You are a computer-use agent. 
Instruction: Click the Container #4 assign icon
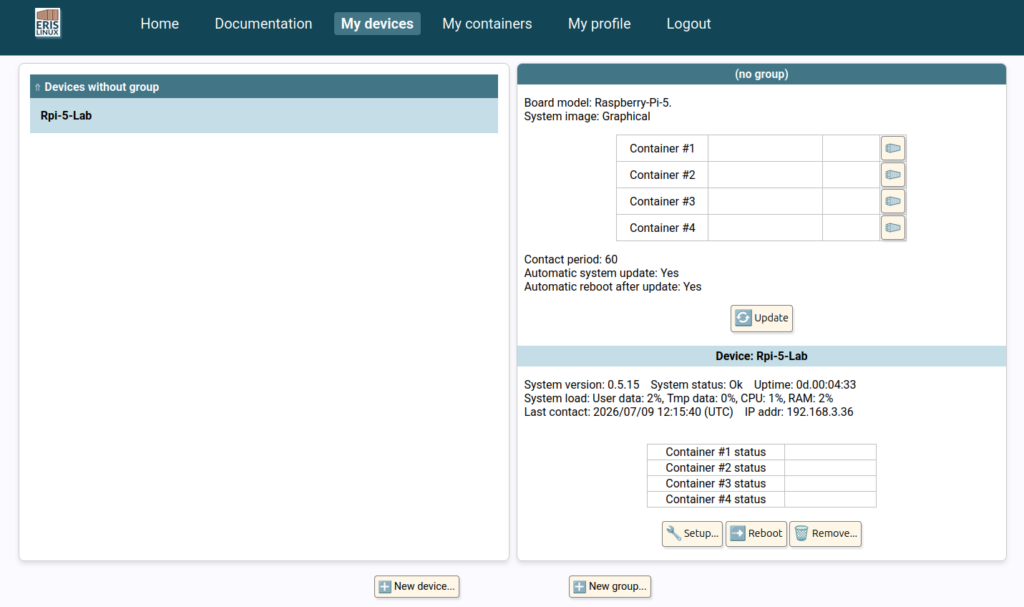click(892, 227)
